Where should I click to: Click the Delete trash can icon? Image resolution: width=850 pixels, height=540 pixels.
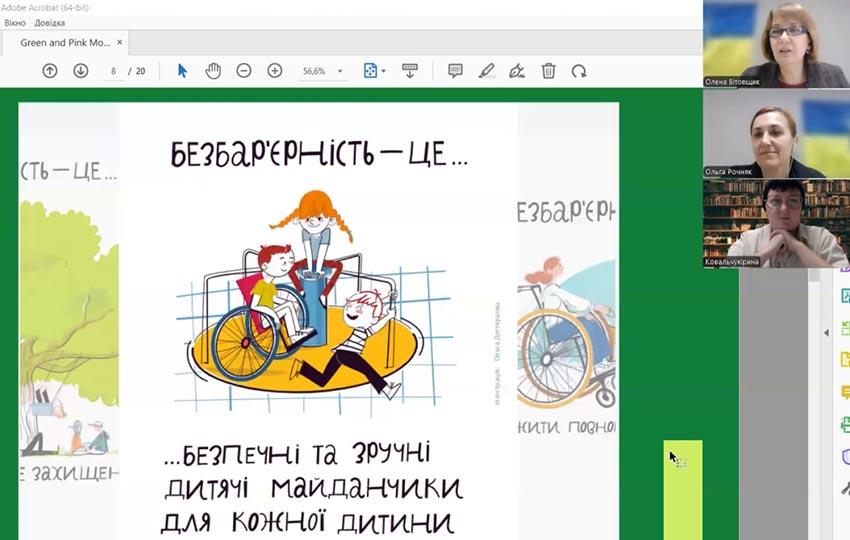point(548,71)
